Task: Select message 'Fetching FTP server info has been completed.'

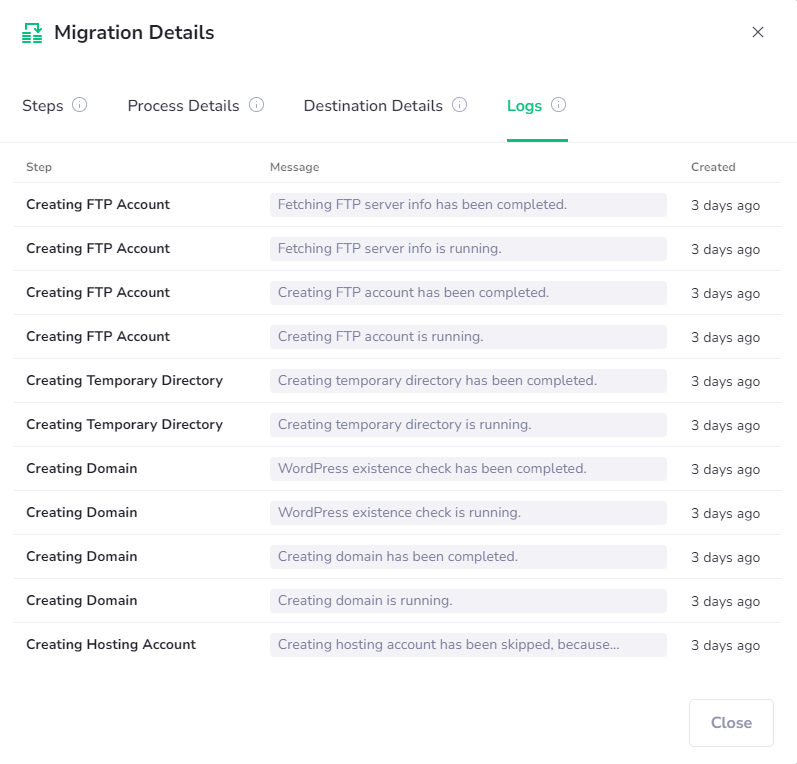Action: (468, 205)
